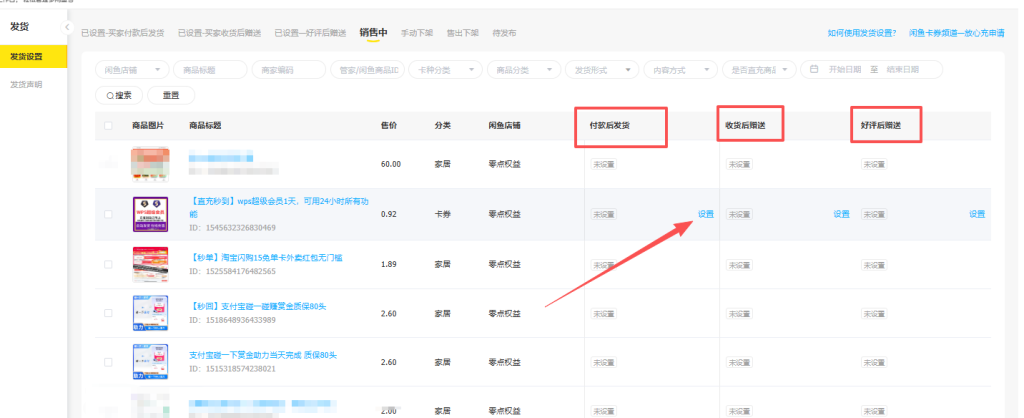Viewport: 1024px width, 418px height.
Task: Click the 支付宝碰一碰 product image
Action: click(x=148, y=312)
